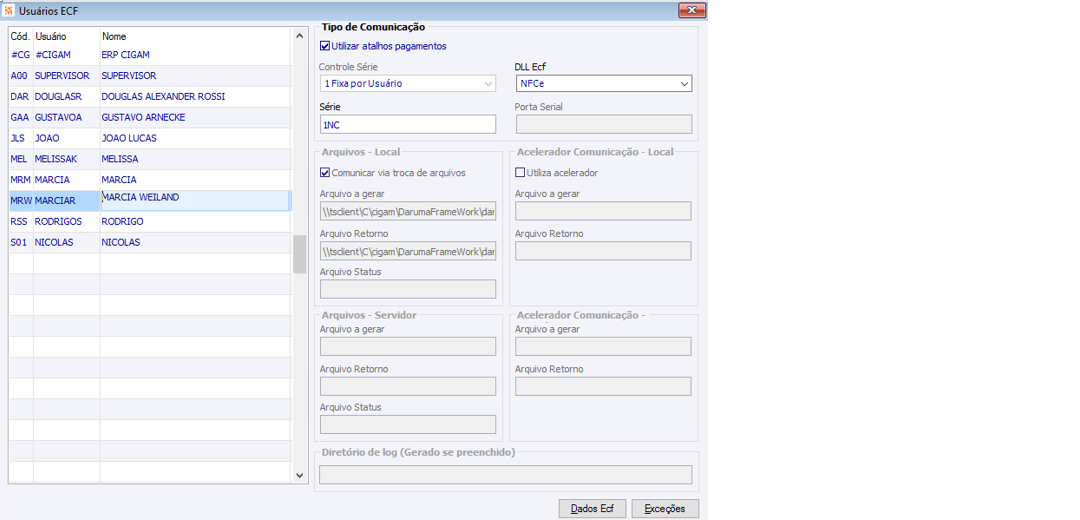Close the Usuários ECF window
1080x520 pixels.
[692, 10]
